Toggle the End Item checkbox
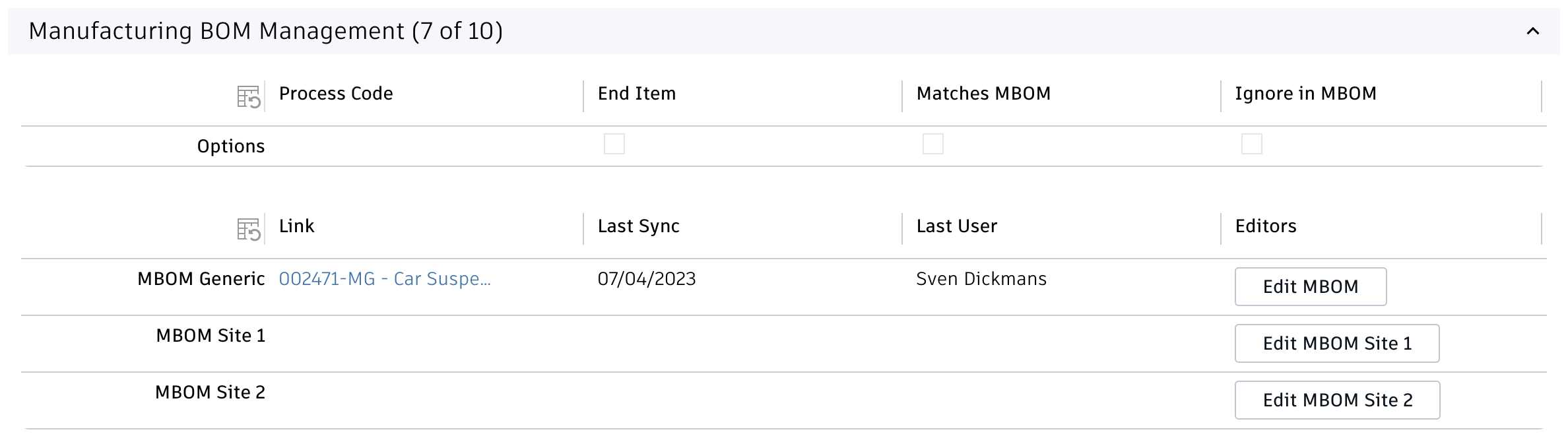 point(614,144)
